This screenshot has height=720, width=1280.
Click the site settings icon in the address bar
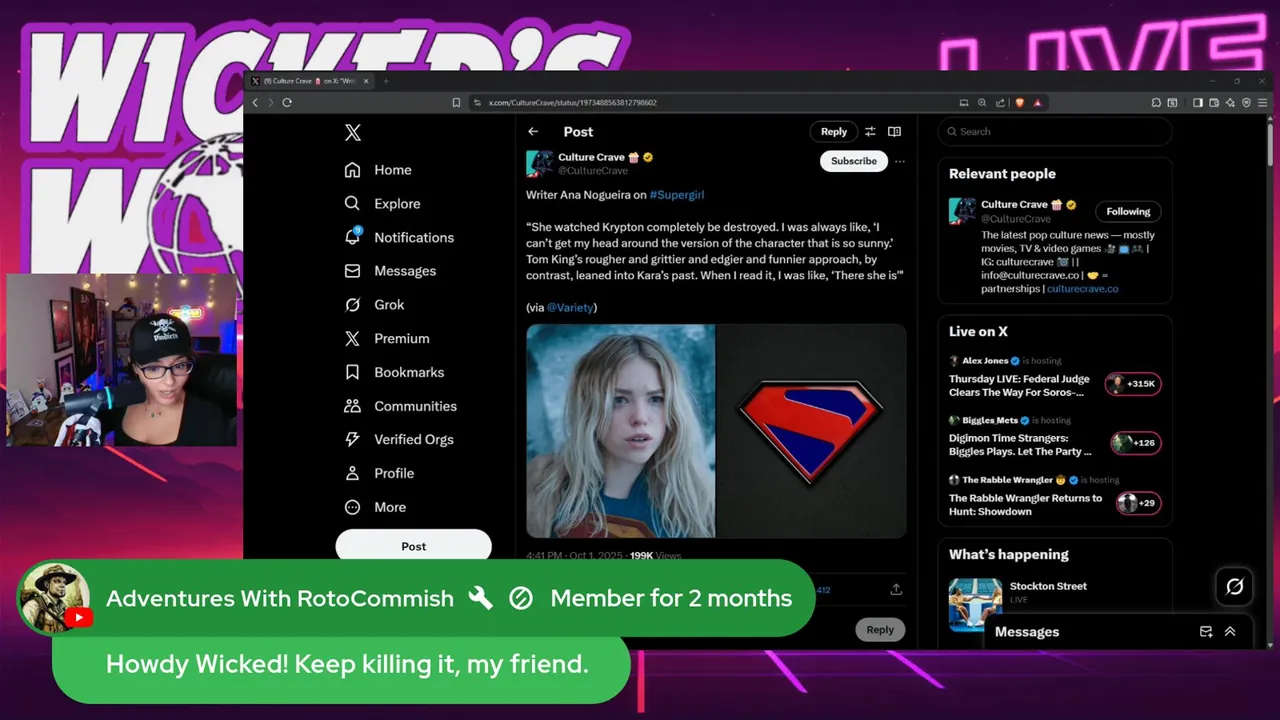[x=478, y=102]
